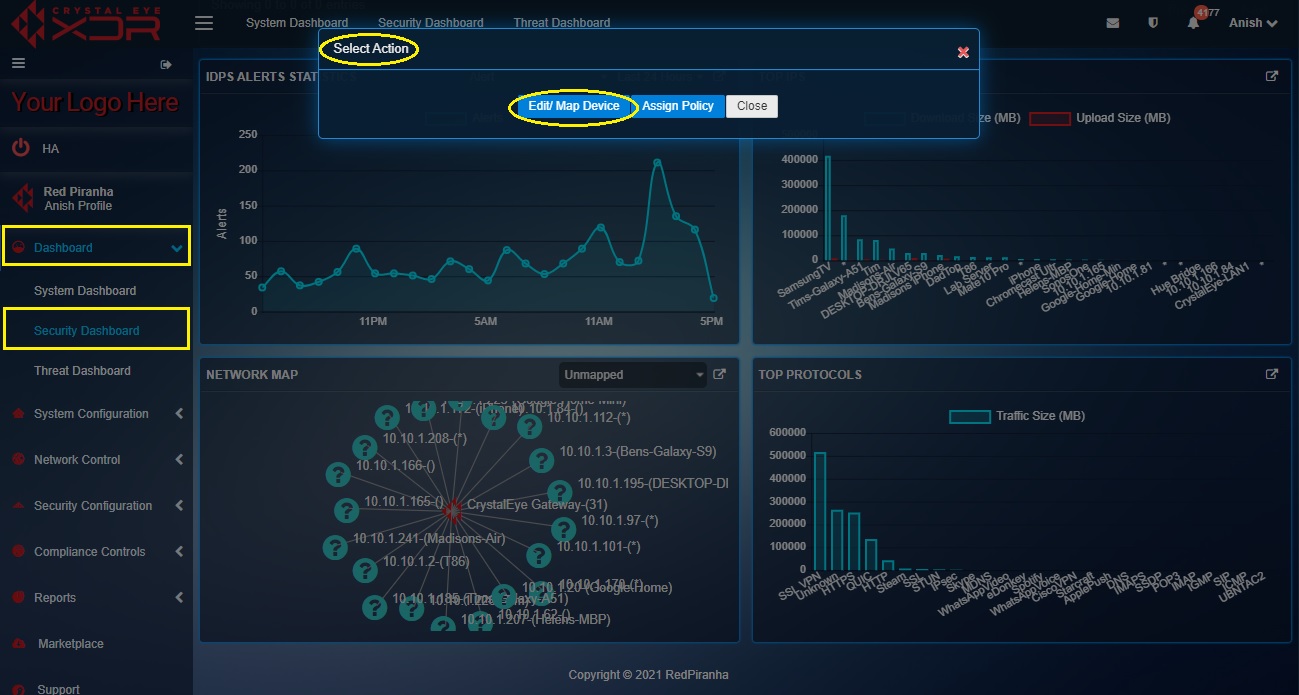Select the 10.10.1.101 unknown device node
1299x695 pixels.
[538, 556]
